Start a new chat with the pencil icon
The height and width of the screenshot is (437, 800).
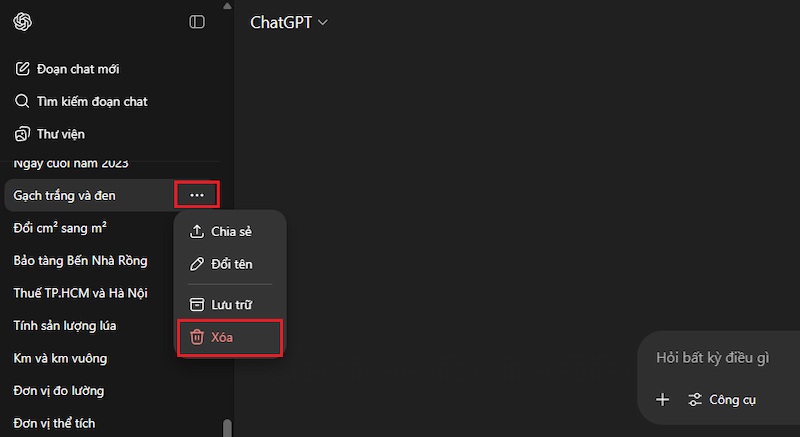click(x=22, y=69)
